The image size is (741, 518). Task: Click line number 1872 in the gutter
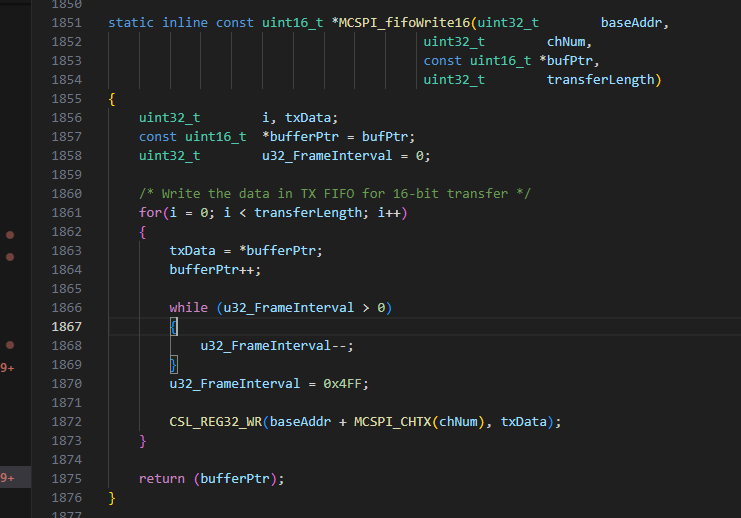point(67,422)
